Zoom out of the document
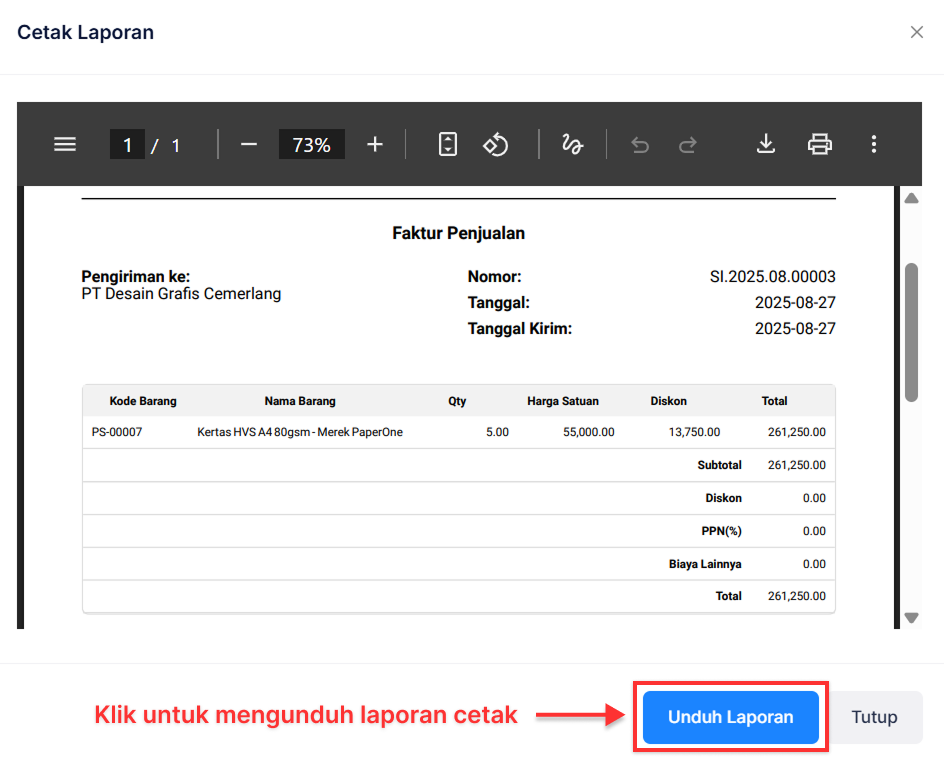944x762 pixels. point(249,144)
